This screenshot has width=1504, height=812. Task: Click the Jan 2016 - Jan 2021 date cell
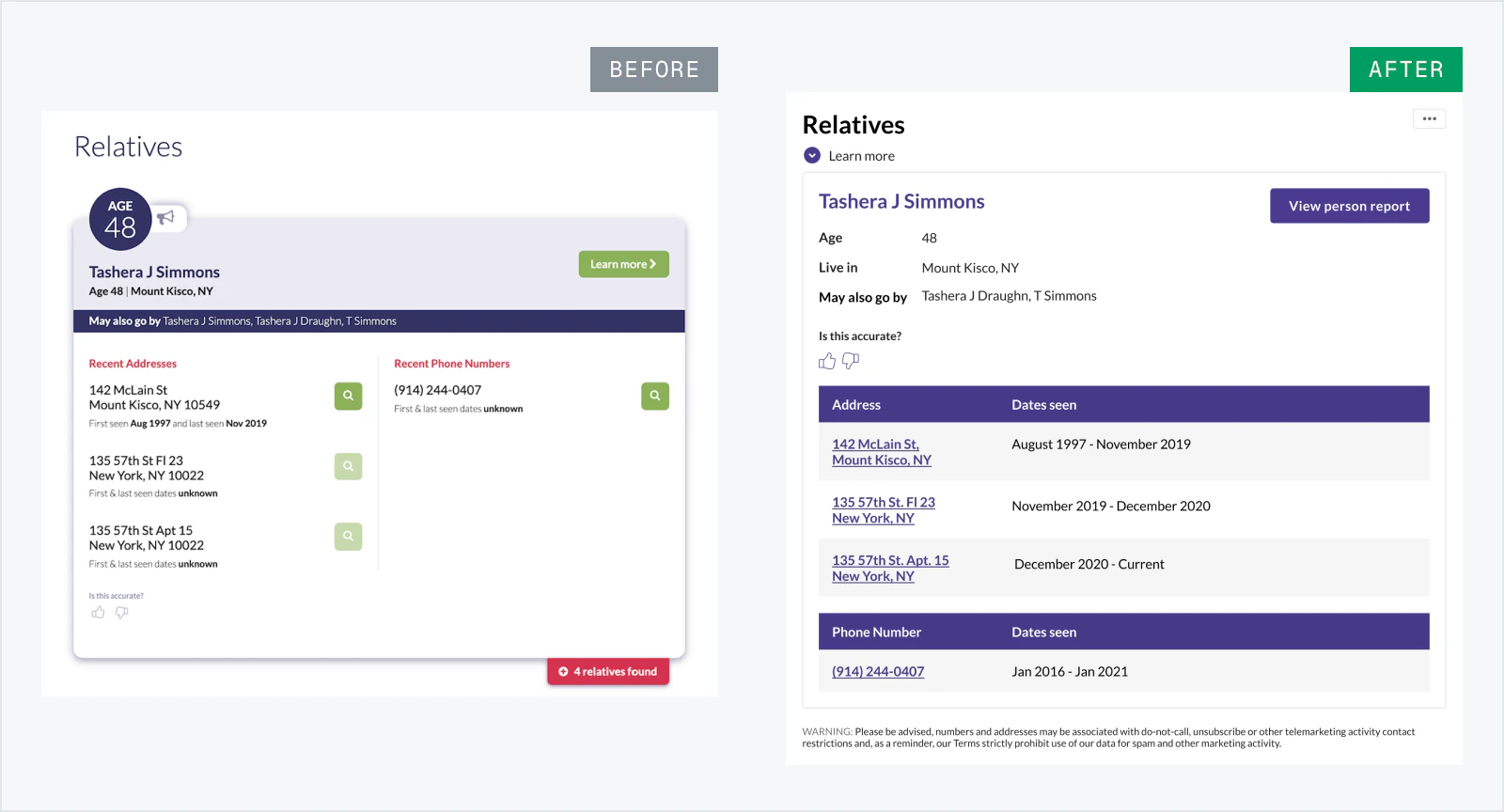click(x=1070, y=672)
